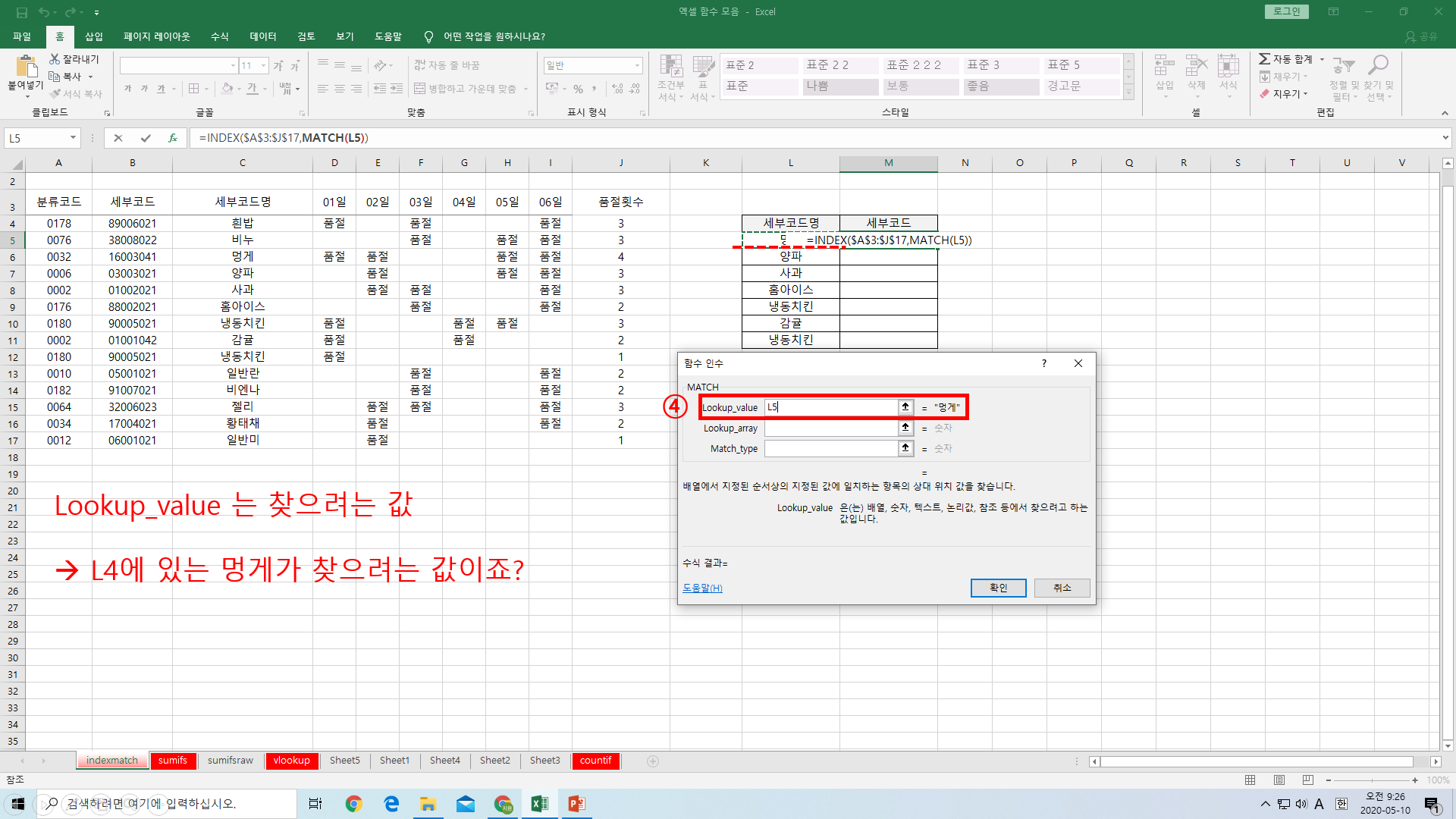Click the 확인 button in dialog

[998, 588]
